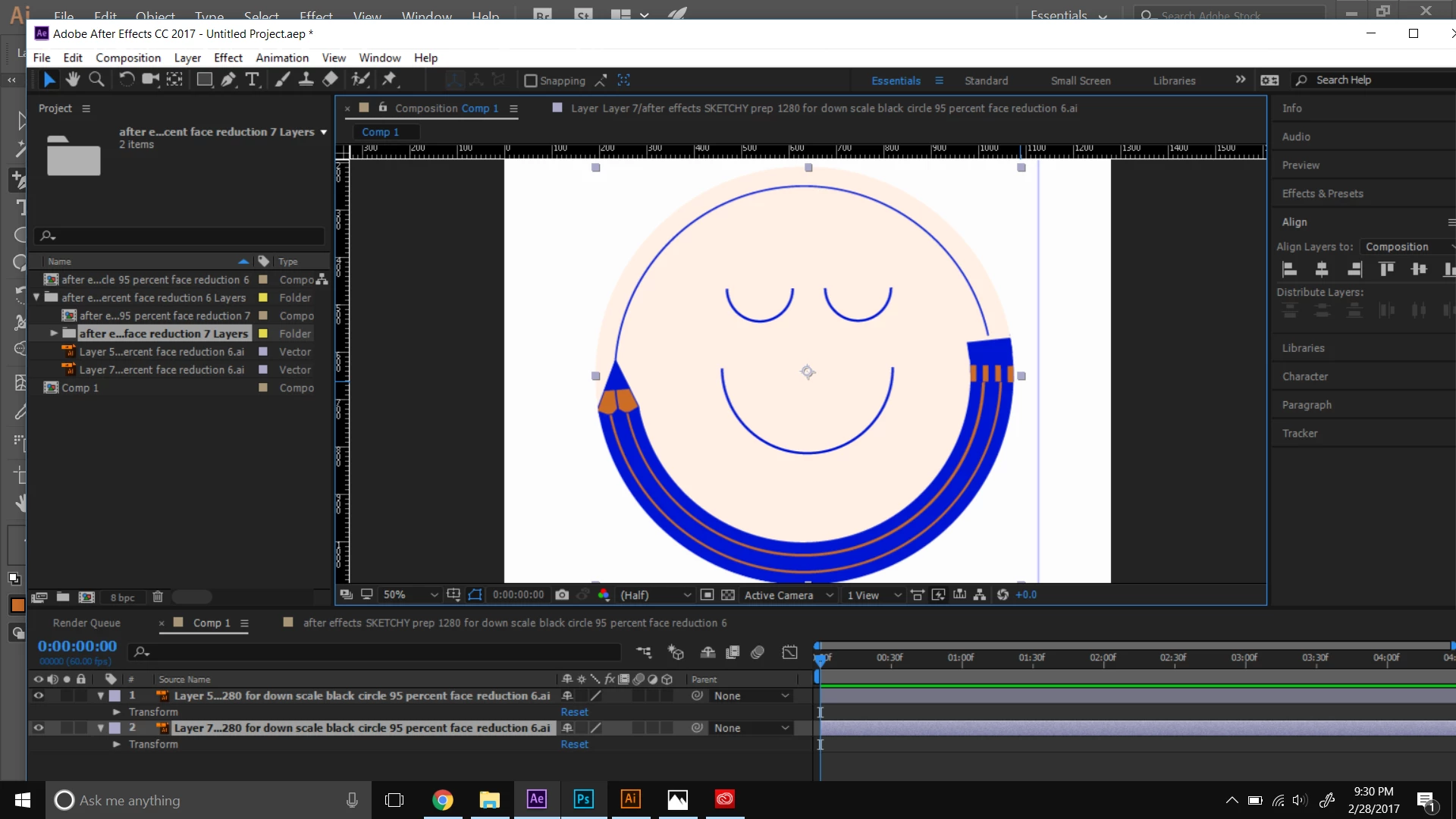
Task: Expand Transform under Layer 5
Action: pyautogui.click(x=117, y=712)
